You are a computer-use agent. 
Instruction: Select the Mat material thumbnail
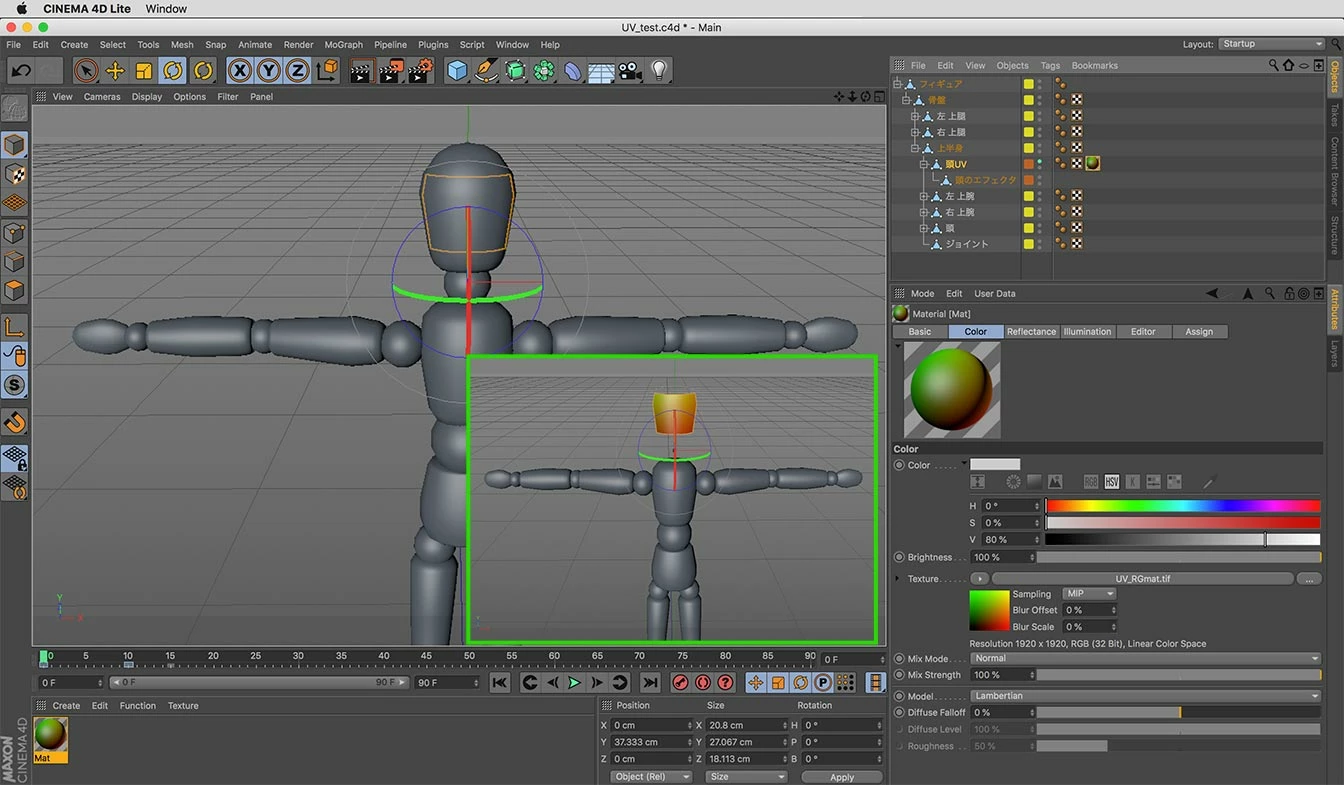50,735
